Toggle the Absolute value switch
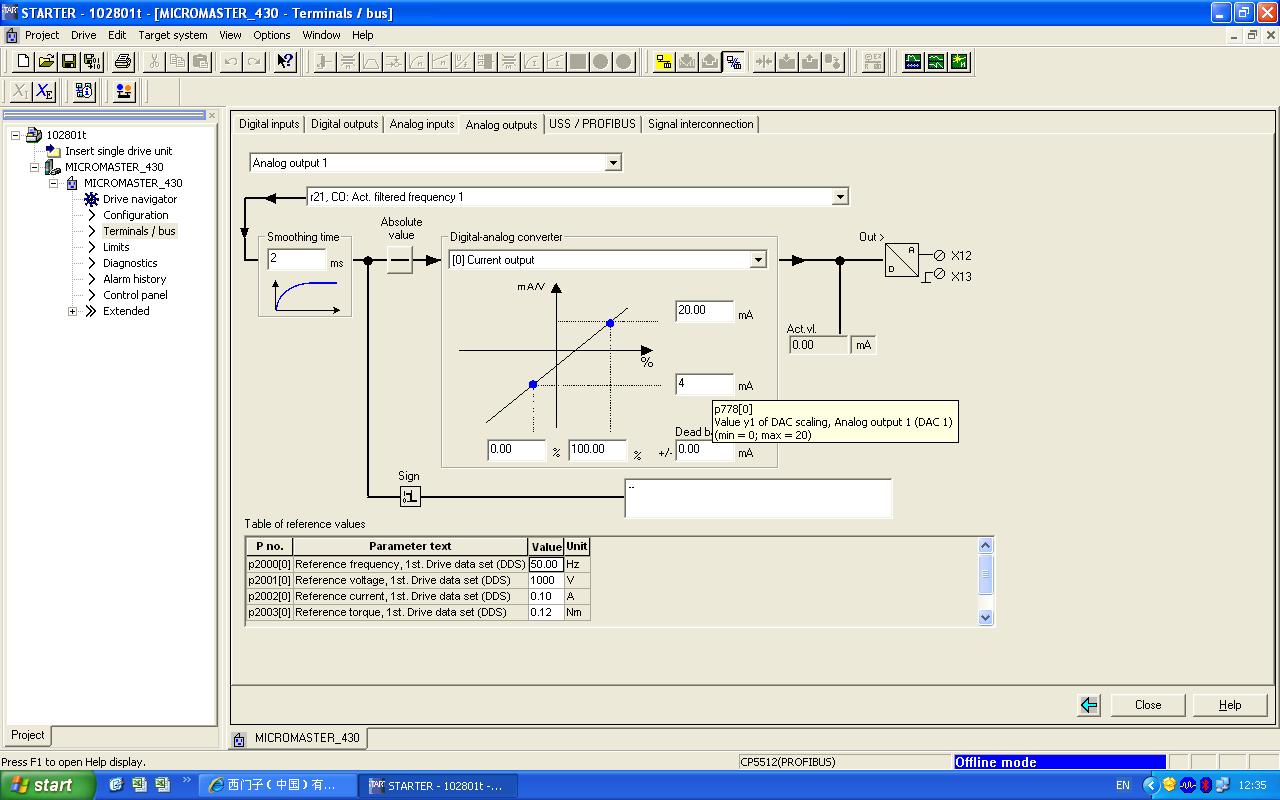Viewport: 1280px width, 800px height. tap(400, 261)
